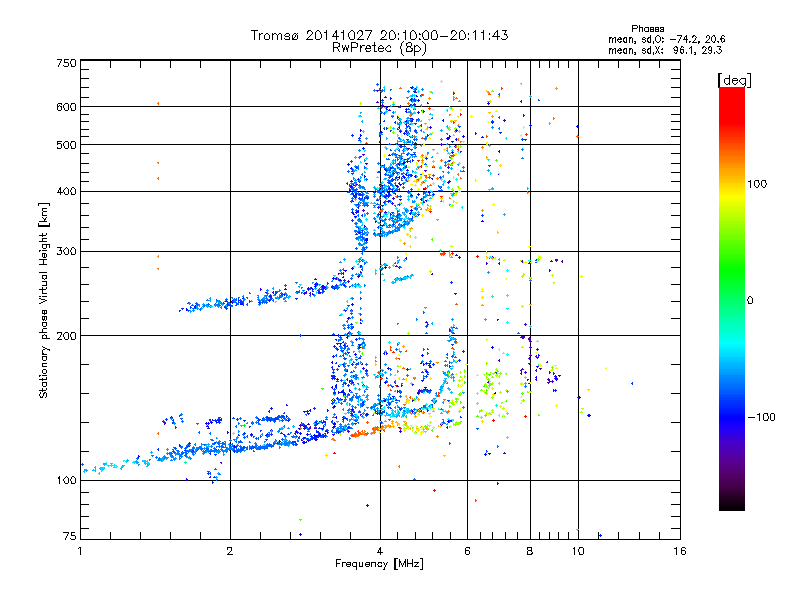Screen dimensions: 800x600
Task: Click the x-axis tick label '4'
Action: coord(380,551)
